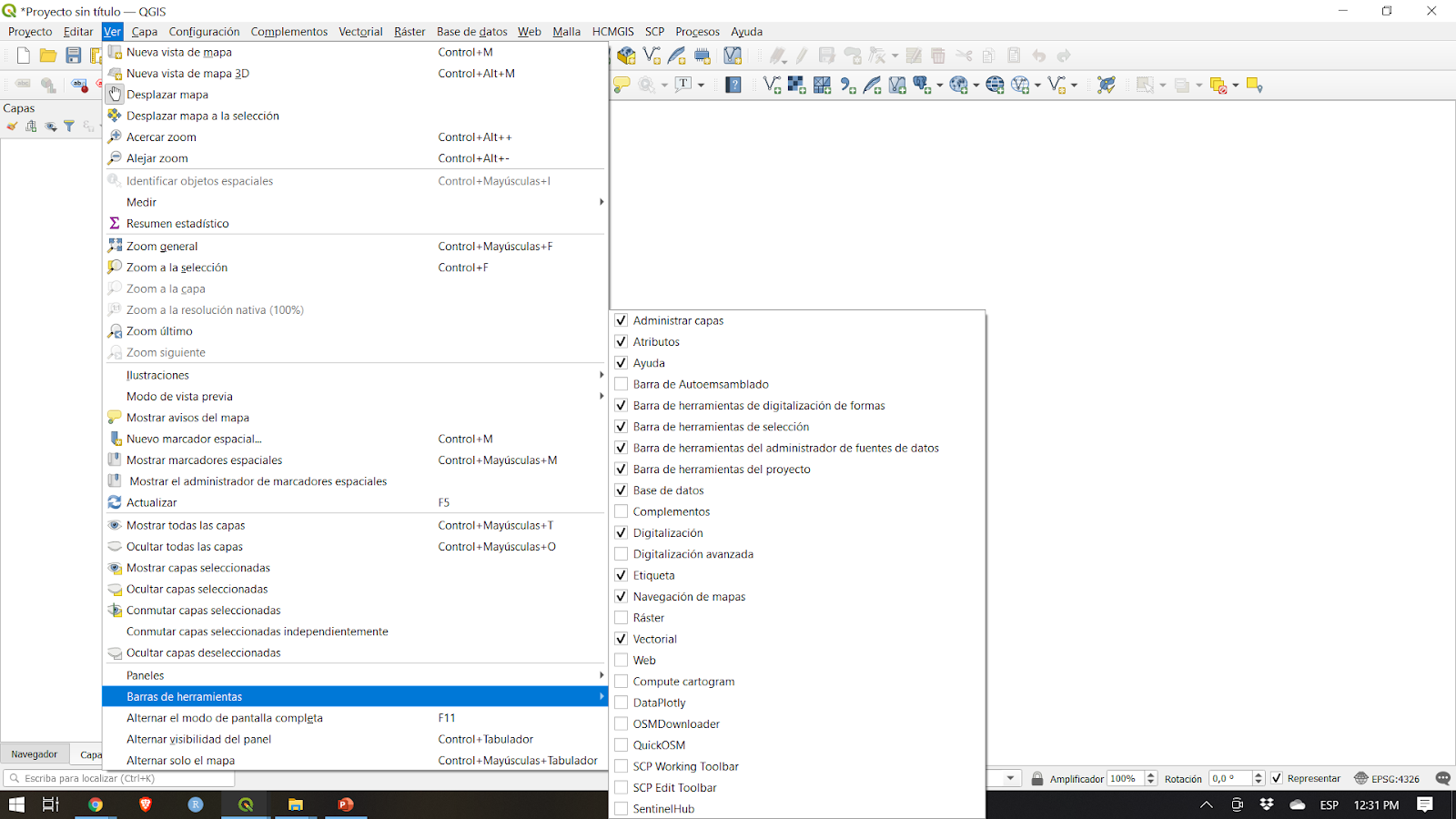
Task: Click the new shapefile layer icon
Action: (652, 56)
